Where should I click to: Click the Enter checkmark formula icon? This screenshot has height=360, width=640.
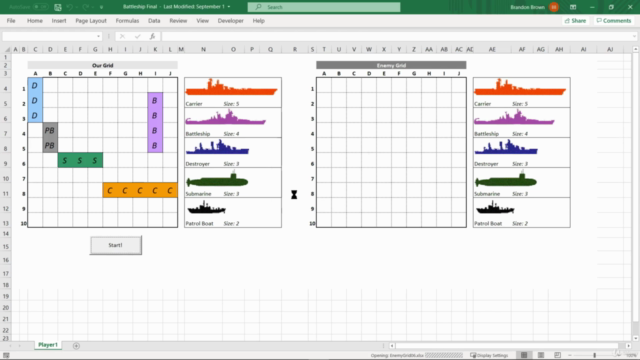tap(138, 36)
